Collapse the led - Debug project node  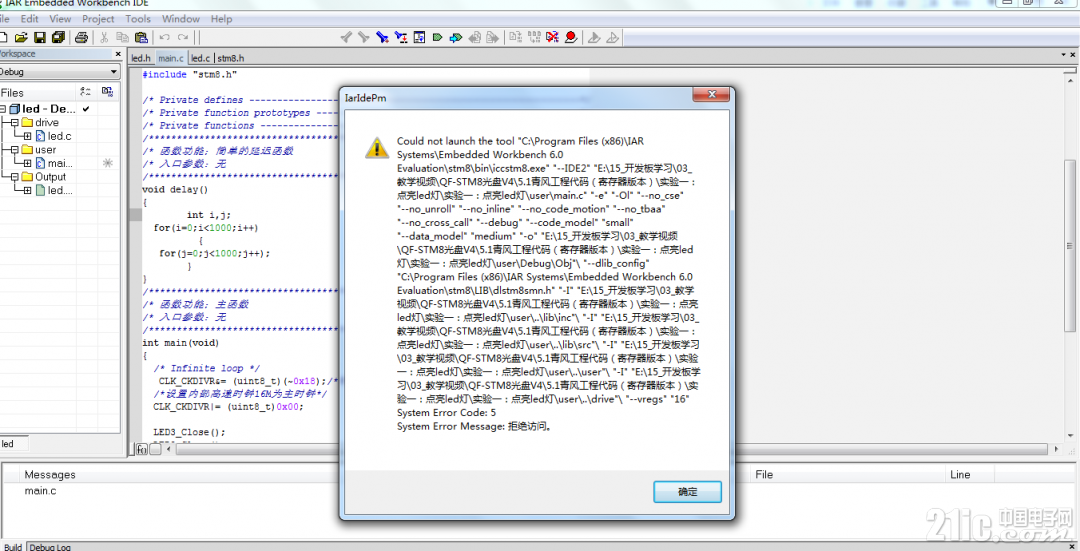[x=3, y=109]
